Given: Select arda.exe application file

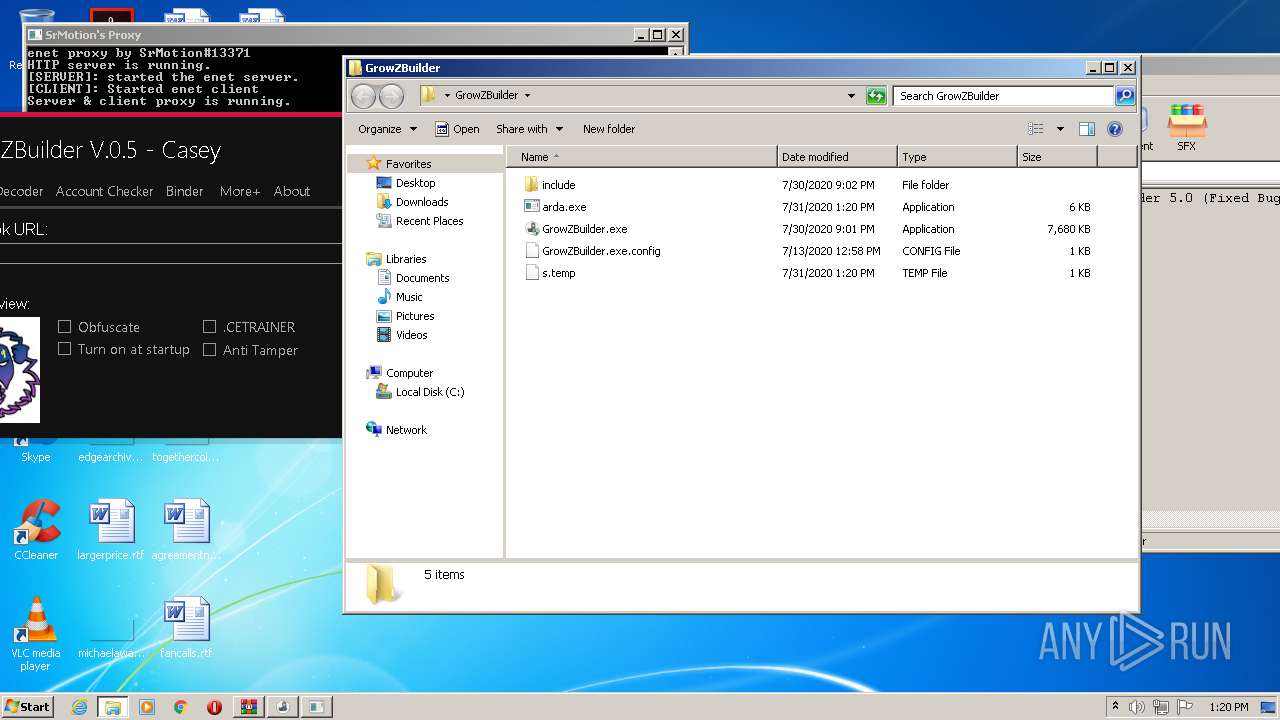Looking at the screenshot, I should coord(555,207).
